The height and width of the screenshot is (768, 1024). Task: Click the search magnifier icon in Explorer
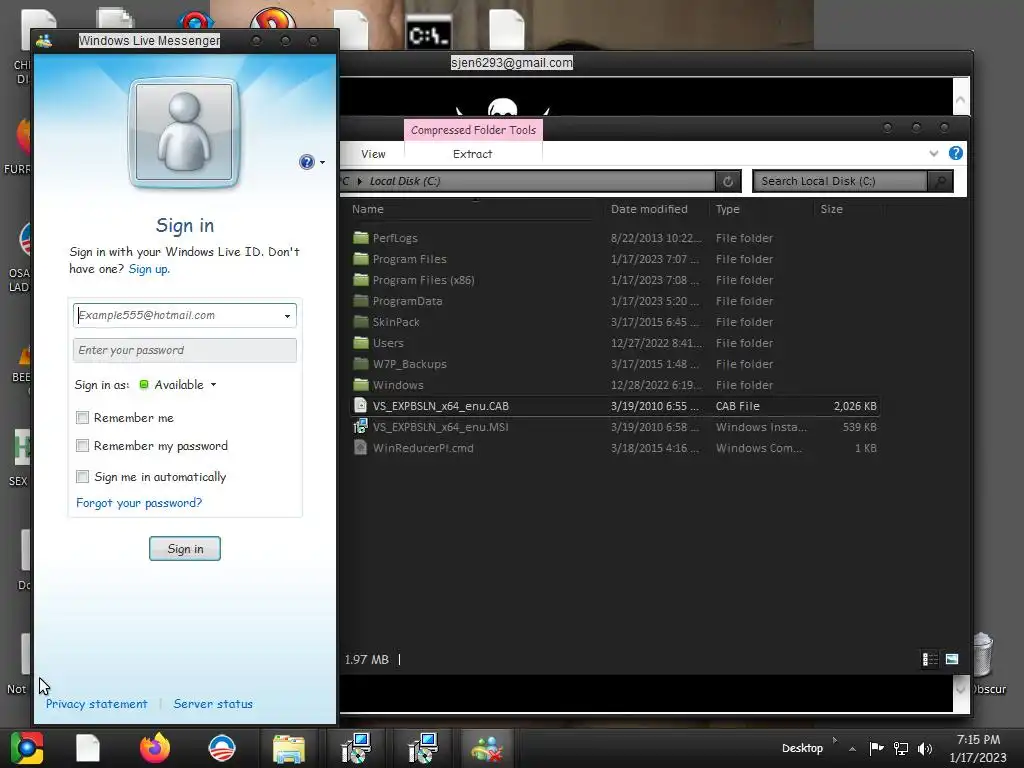(940, 181)
